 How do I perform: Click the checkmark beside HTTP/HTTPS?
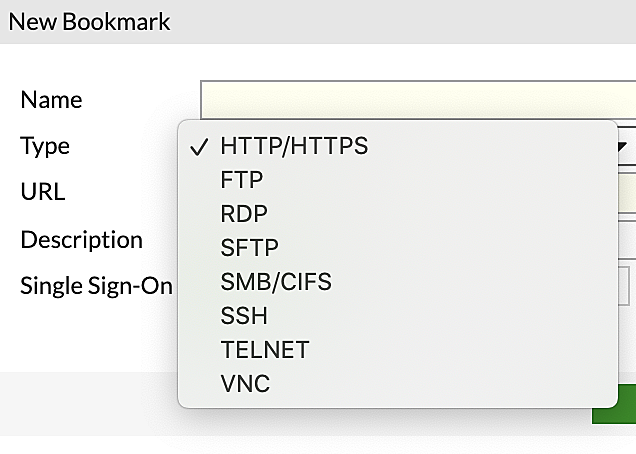click(197, 146)
